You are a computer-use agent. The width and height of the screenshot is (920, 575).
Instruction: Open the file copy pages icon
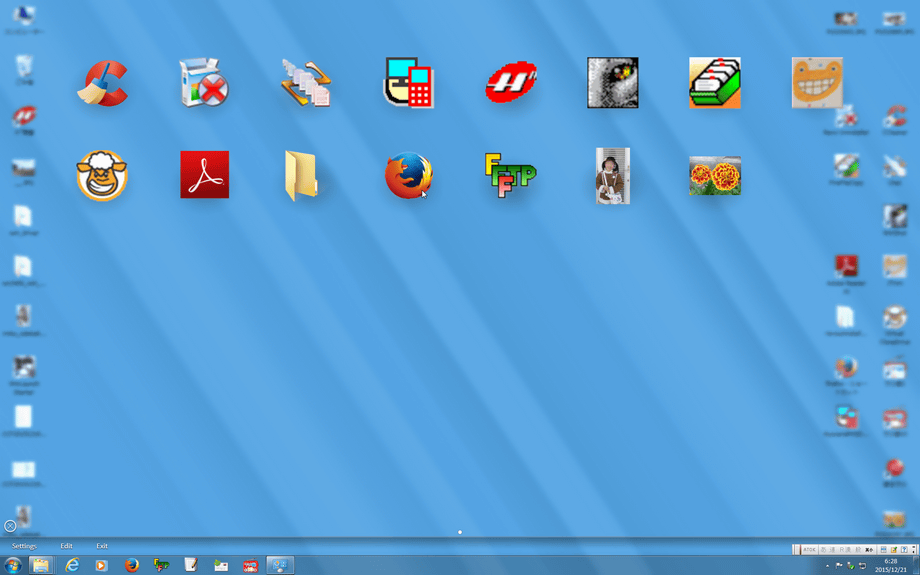coord(306,82)
